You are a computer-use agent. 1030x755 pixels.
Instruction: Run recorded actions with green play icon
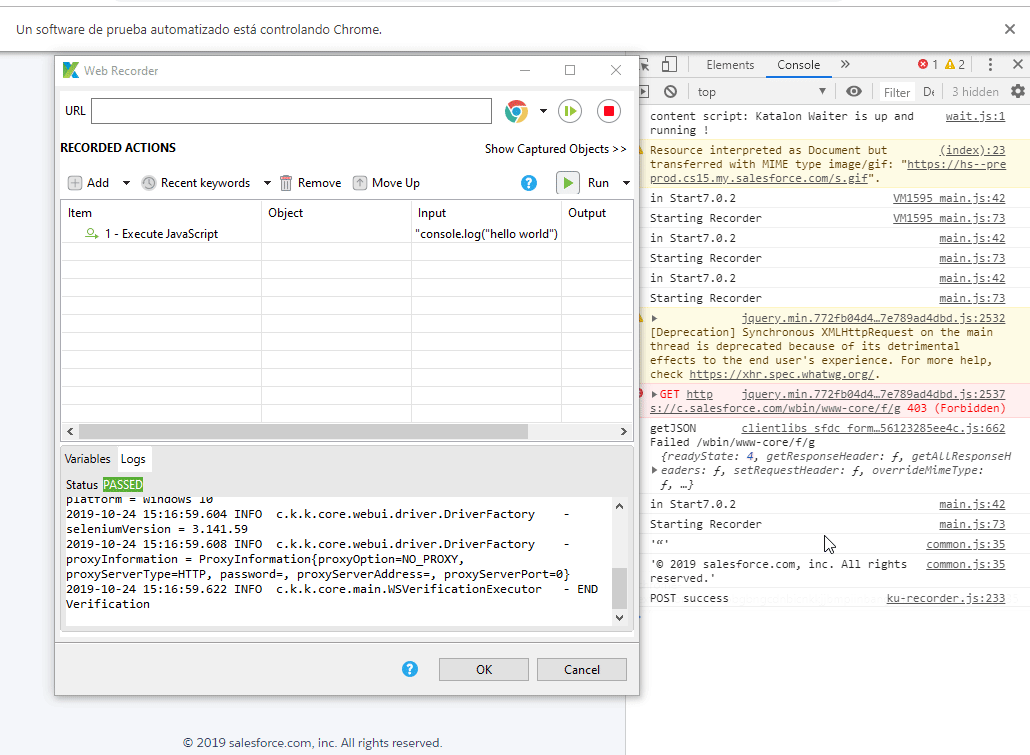pyautogui.click(x=568, y=183)
